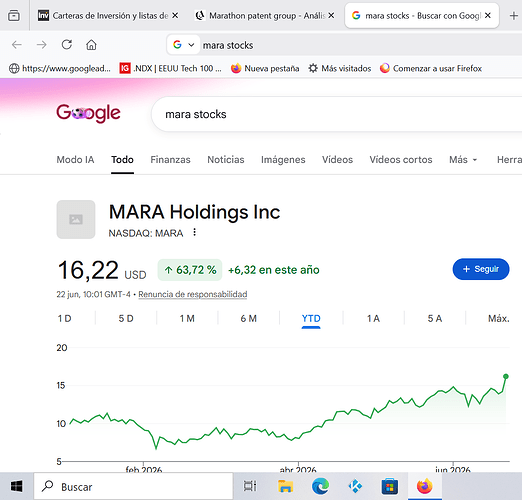Go to the Firefox home page icon
The image size is (522, 500).
91,44
